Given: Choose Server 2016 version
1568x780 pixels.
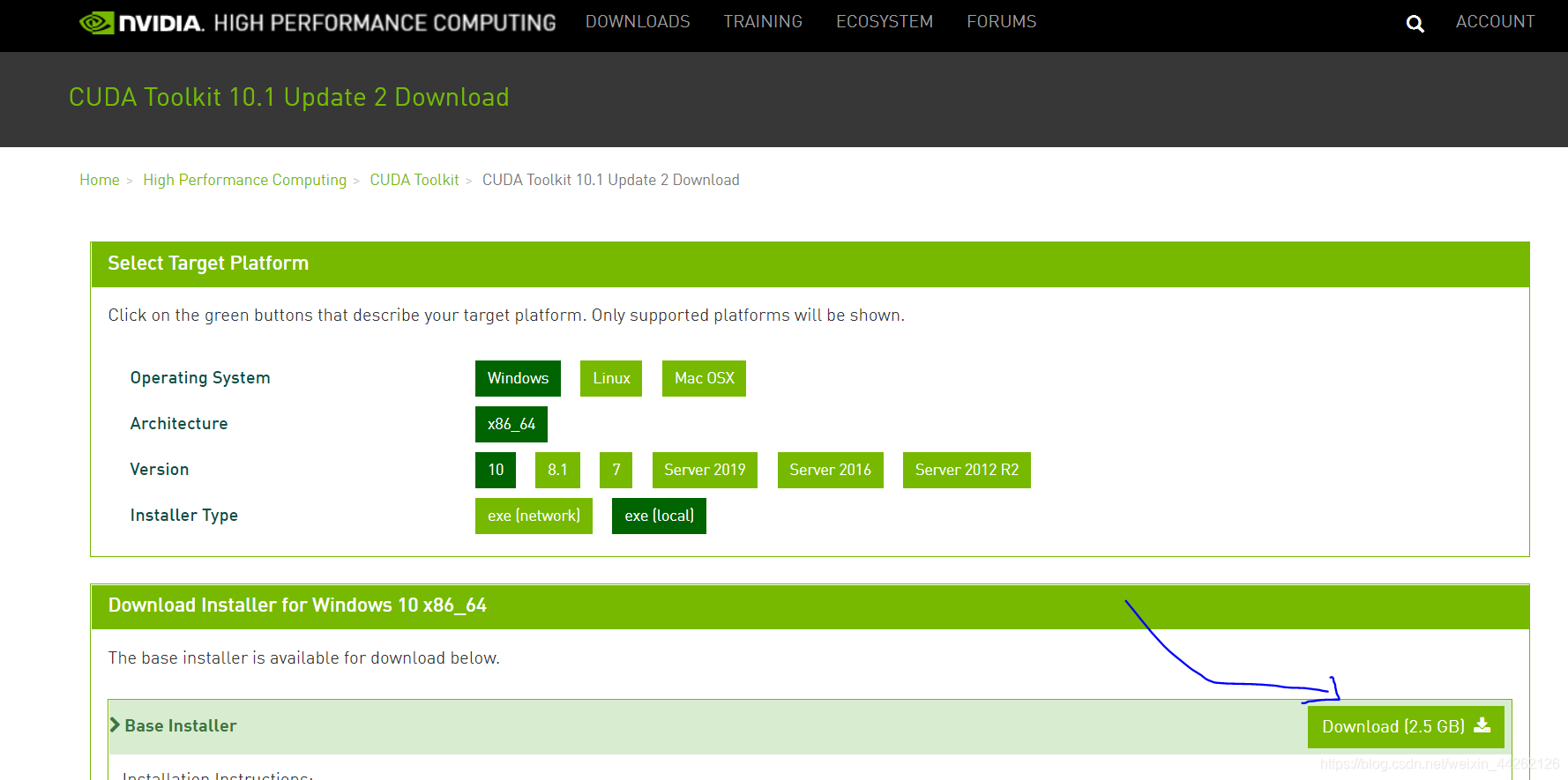Looking at the screenshot, I should [x=830, y=470].
